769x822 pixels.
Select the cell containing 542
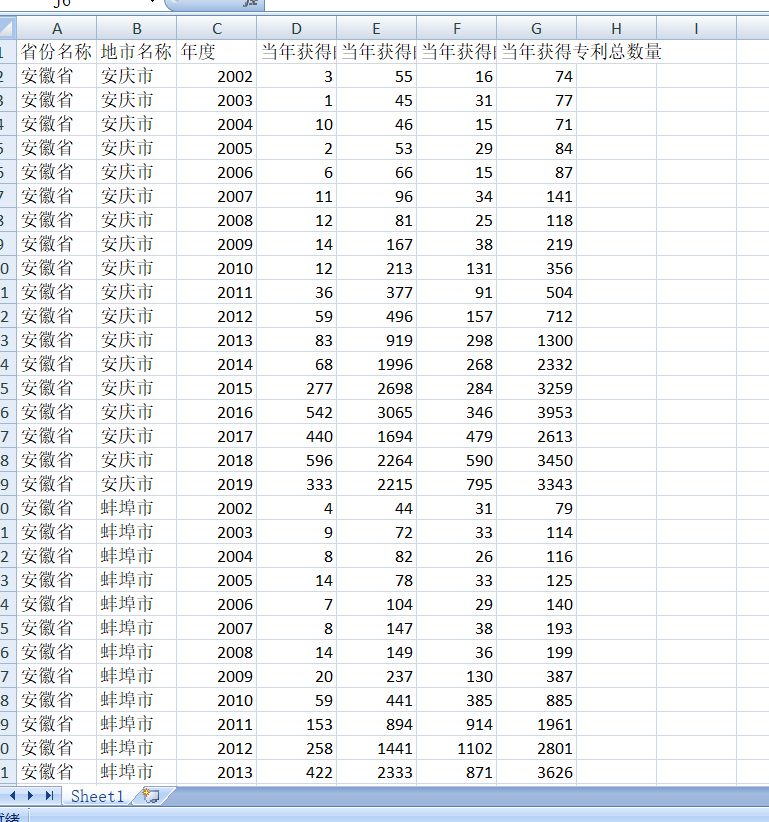(x=297, y=413)
